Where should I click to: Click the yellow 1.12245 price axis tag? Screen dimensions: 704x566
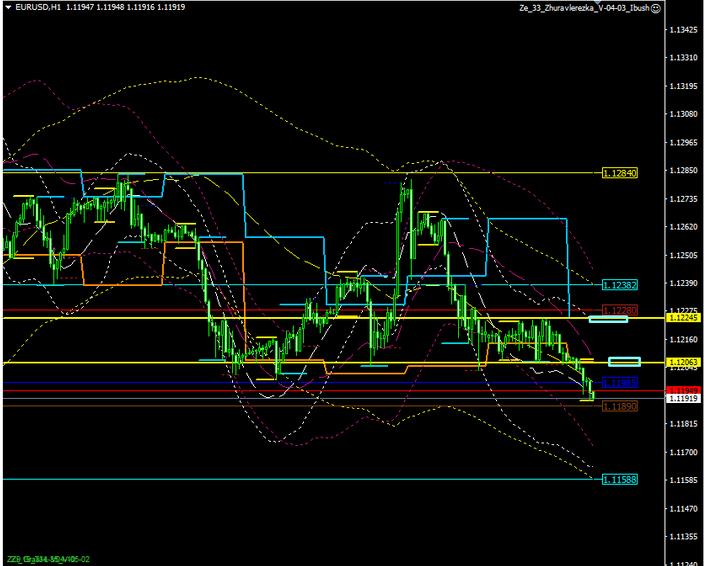tap(683, 318)
